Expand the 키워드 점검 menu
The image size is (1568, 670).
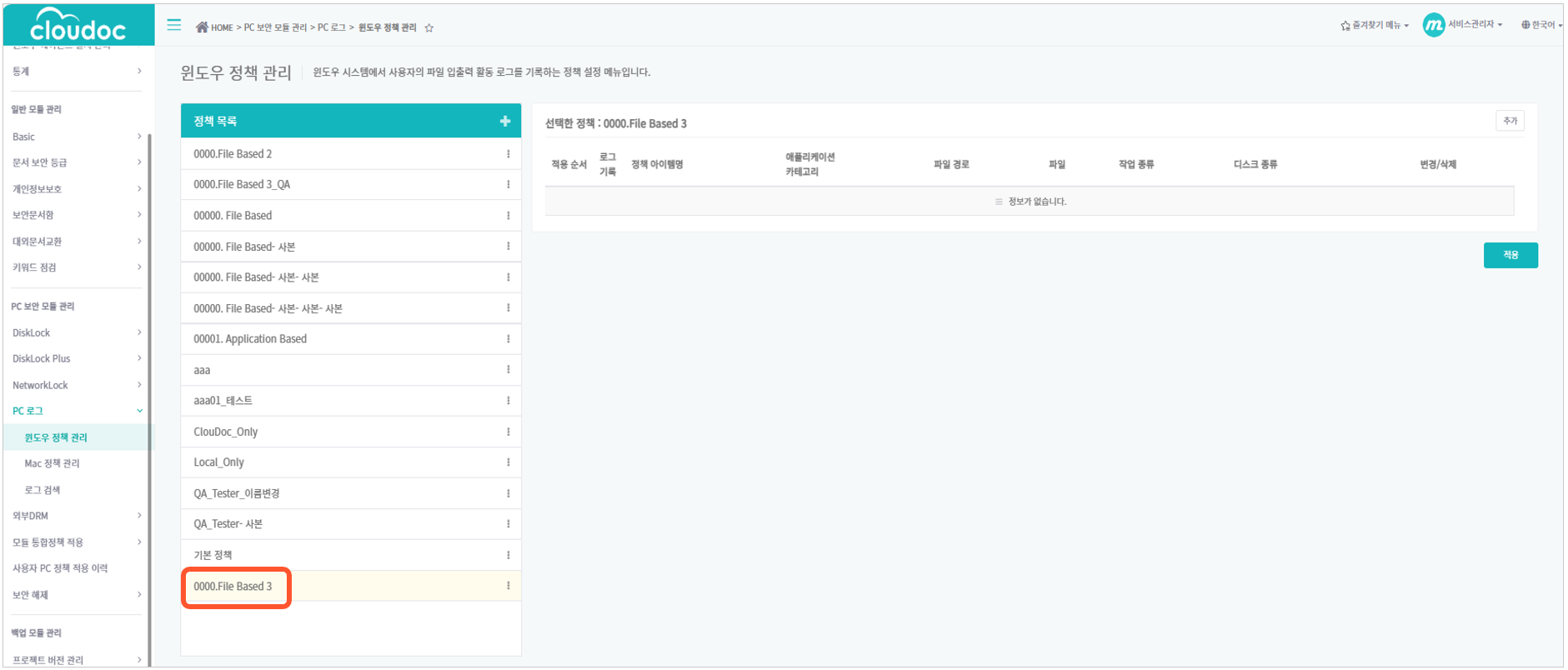[x=76, y=267]
